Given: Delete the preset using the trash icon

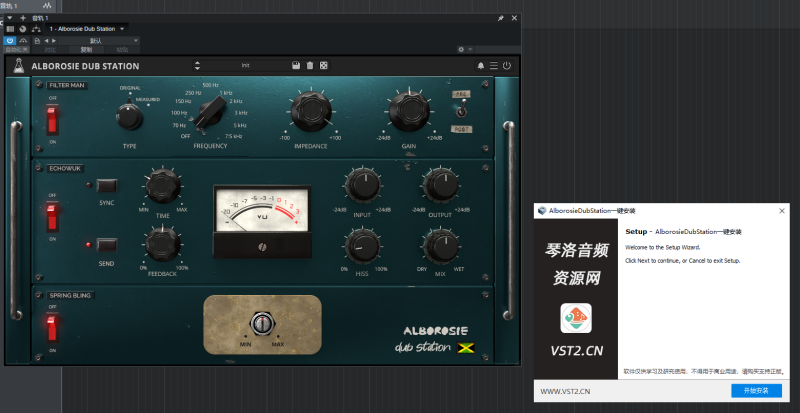Looking at the screenshot, I should (x=310, y=66).
